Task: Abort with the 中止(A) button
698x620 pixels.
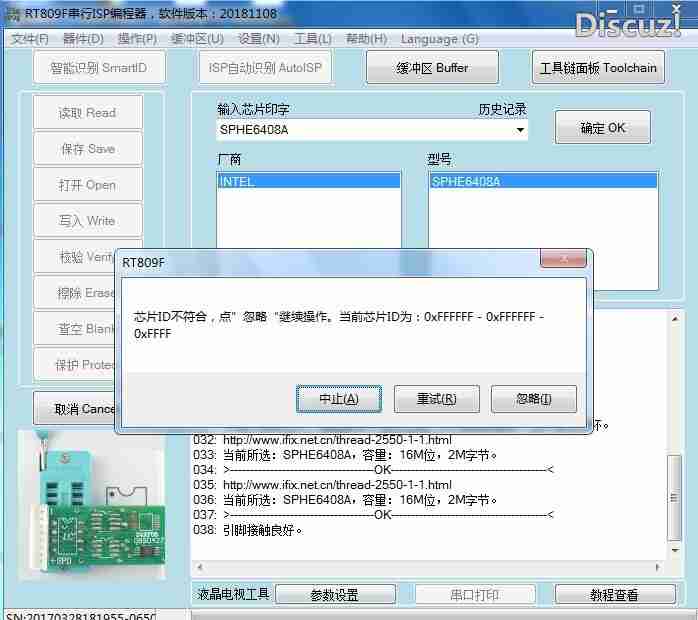Action: click(x=339, y=399)
